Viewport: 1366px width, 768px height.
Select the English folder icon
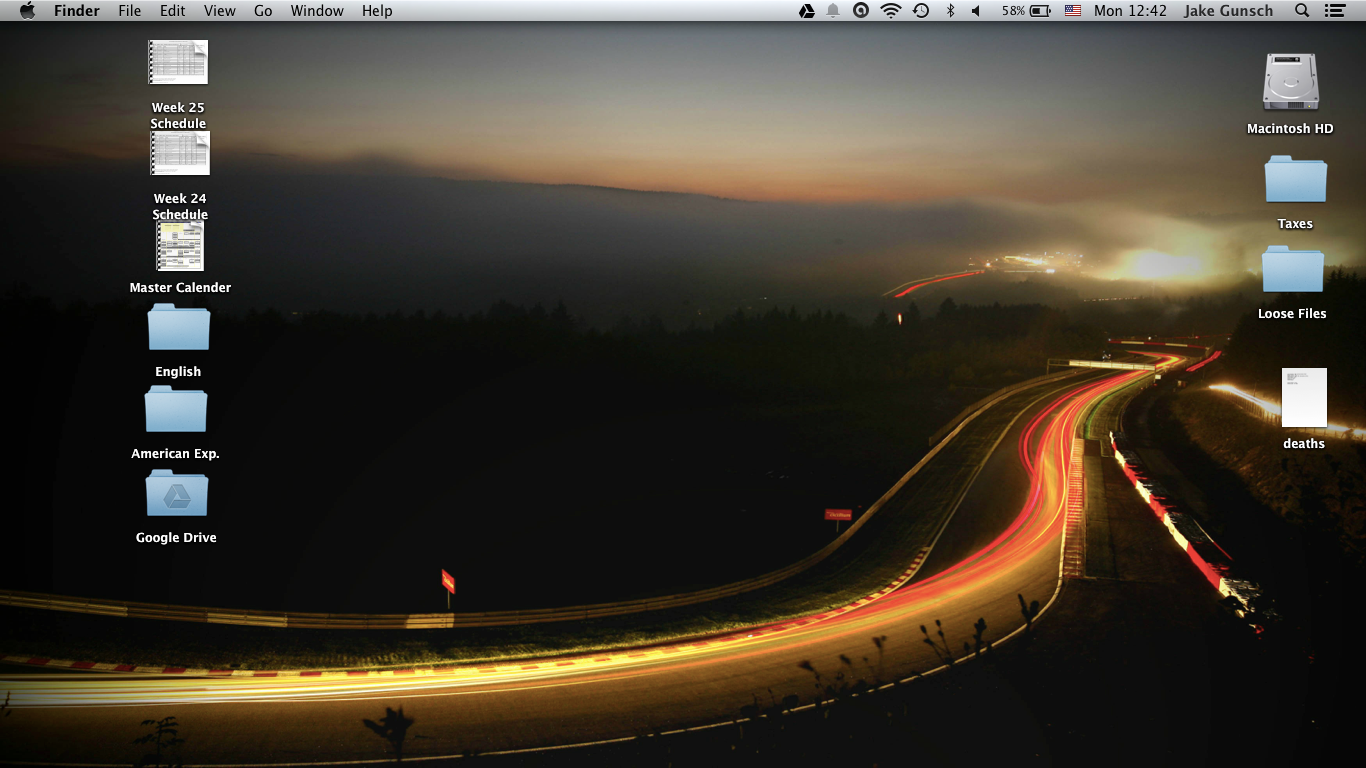[179, 328]
